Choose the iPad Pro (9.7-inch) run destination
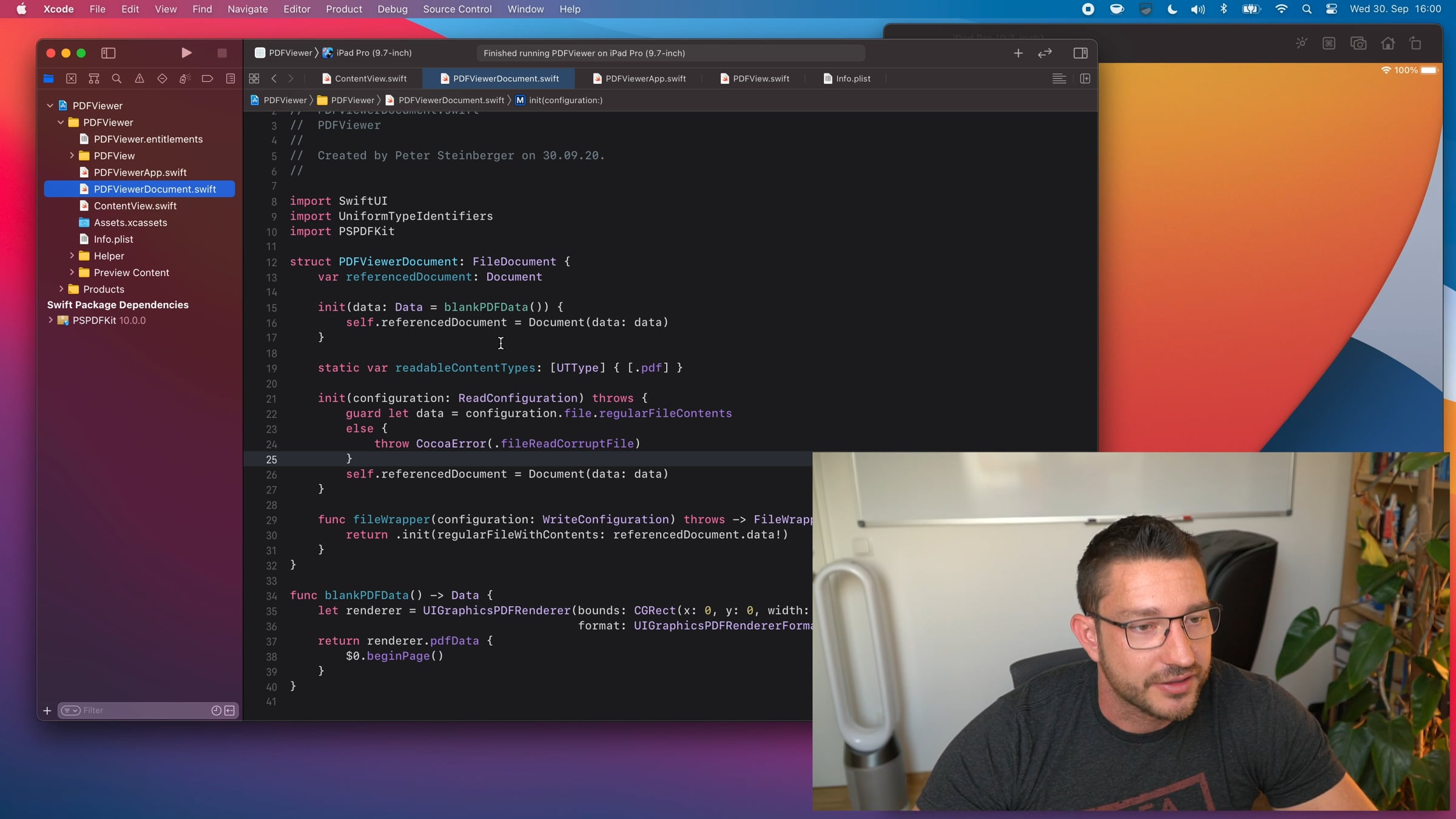 [368, 53]
